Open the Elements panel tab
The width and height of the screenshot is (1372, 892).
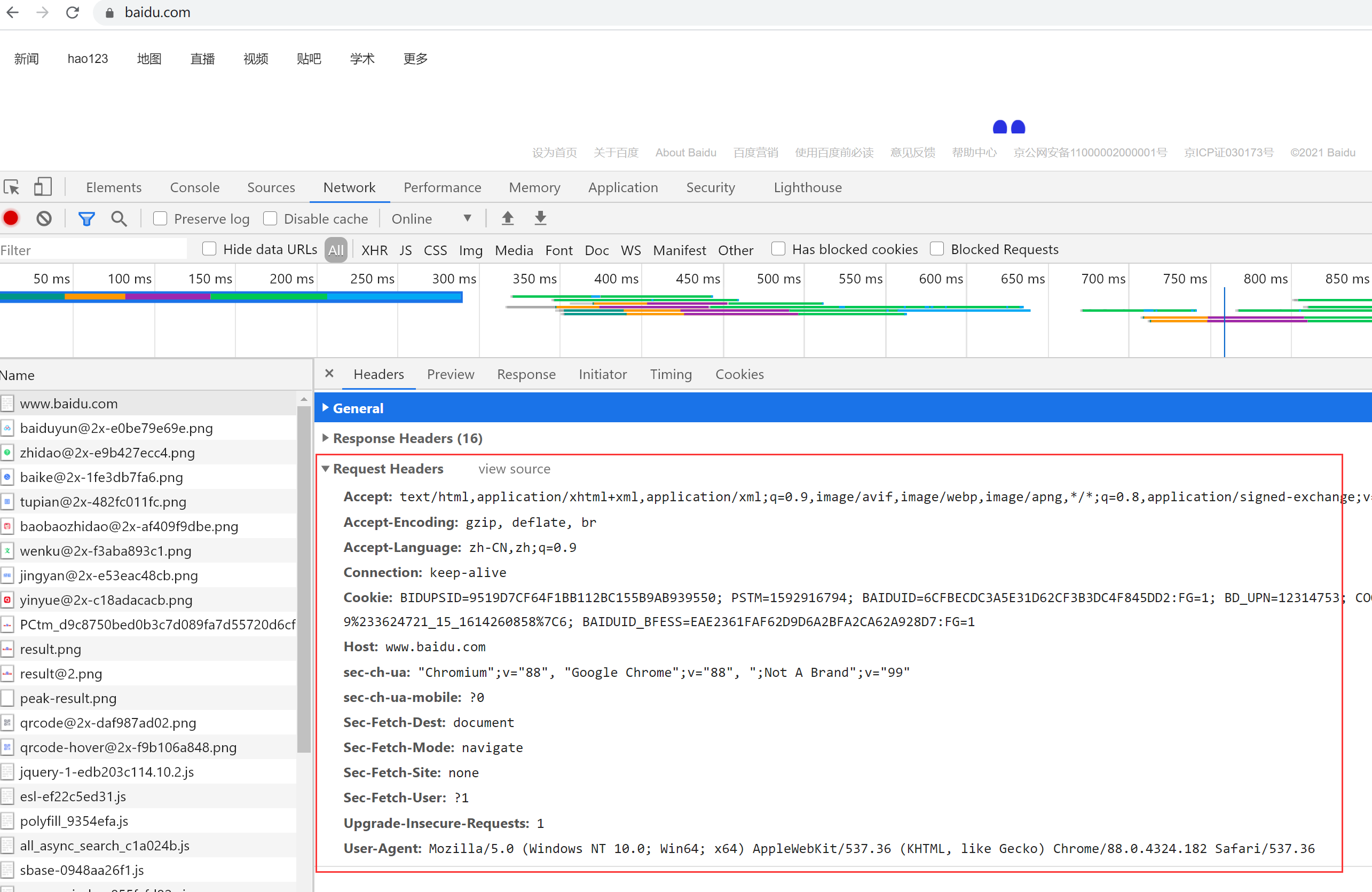click(114, 187)
